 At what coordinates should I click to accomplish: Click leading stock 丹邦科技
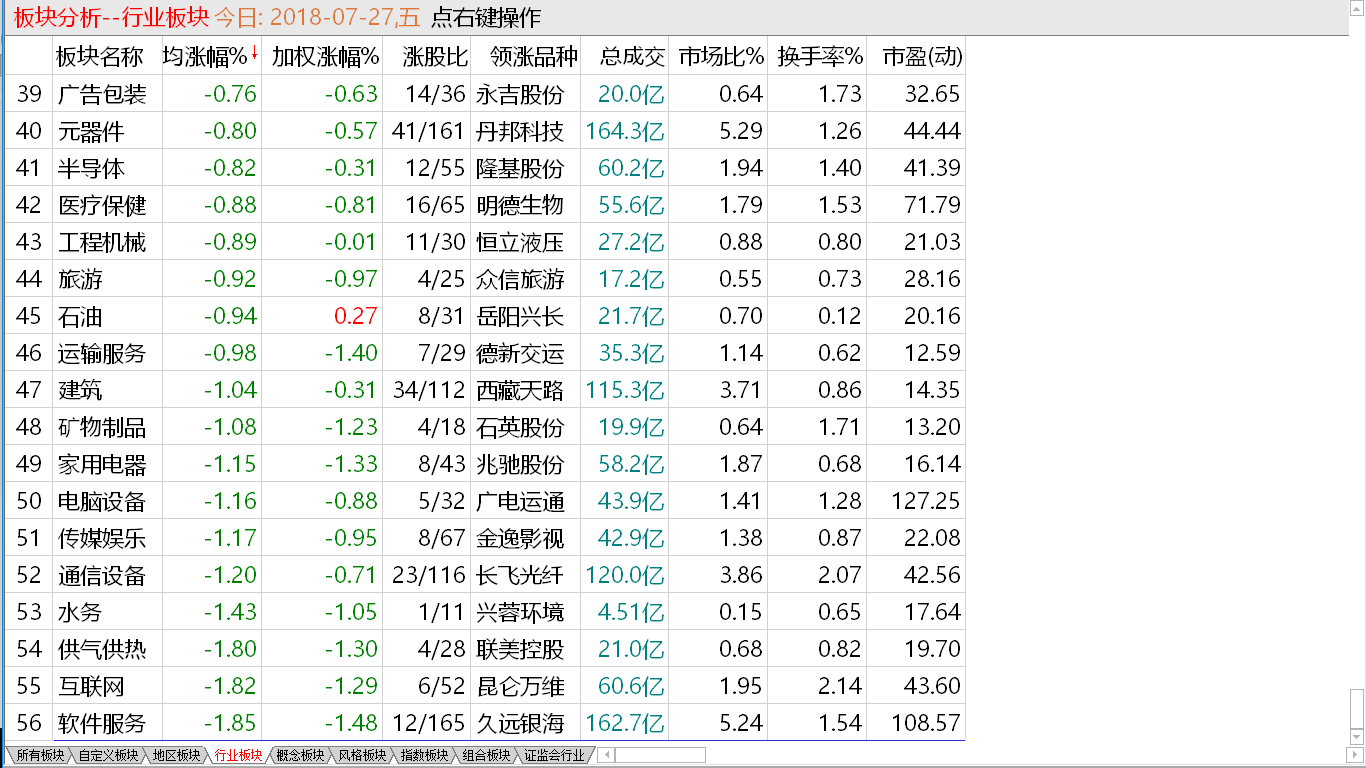click(x=520, y=131)
